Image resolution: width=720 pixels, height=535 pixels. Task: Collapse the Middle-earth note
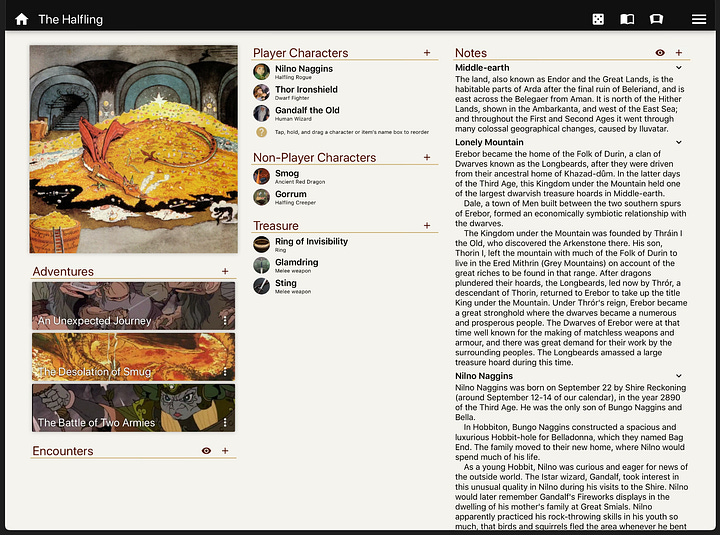(x=679, y=68)
